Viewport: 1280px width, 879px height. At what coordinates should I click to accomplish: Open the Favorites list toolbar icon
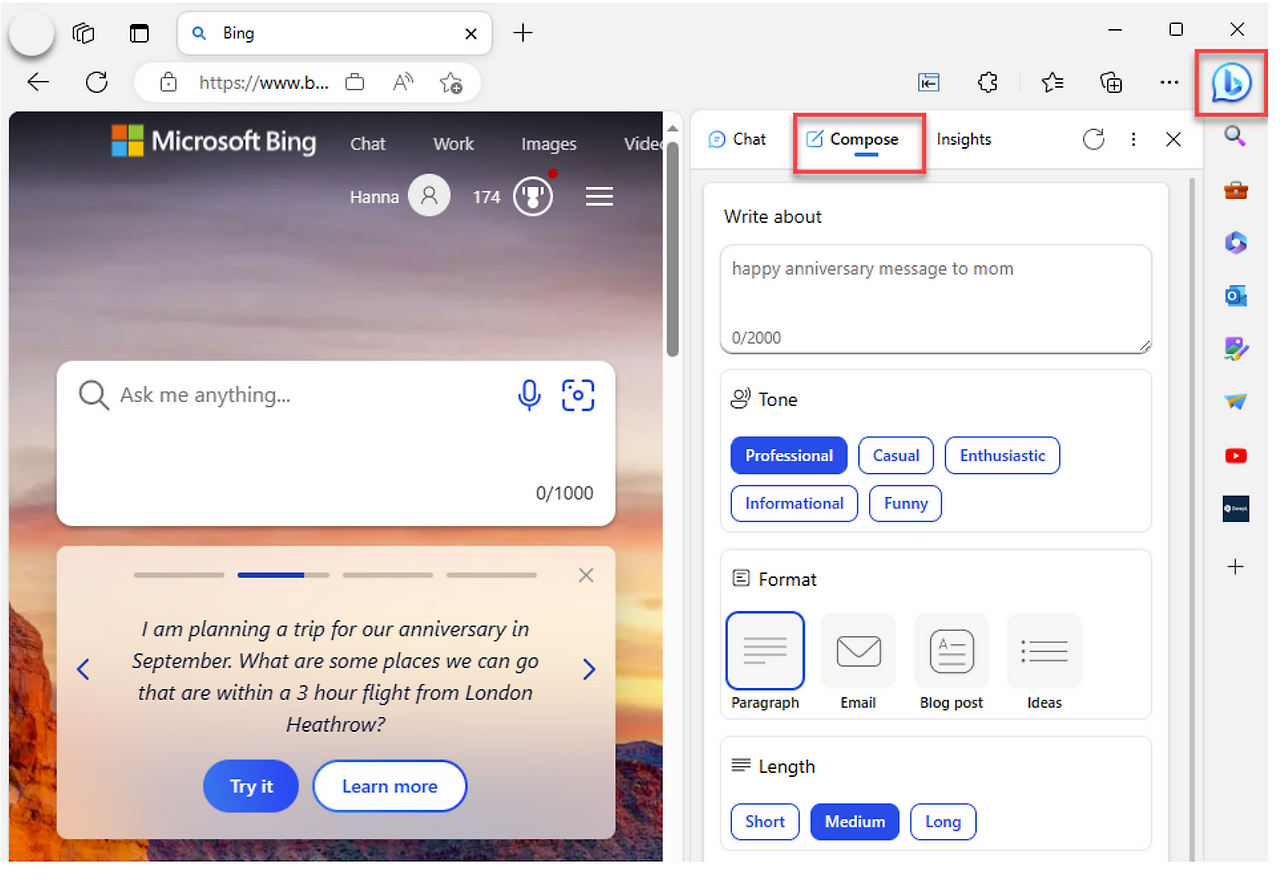point(1052,83)
